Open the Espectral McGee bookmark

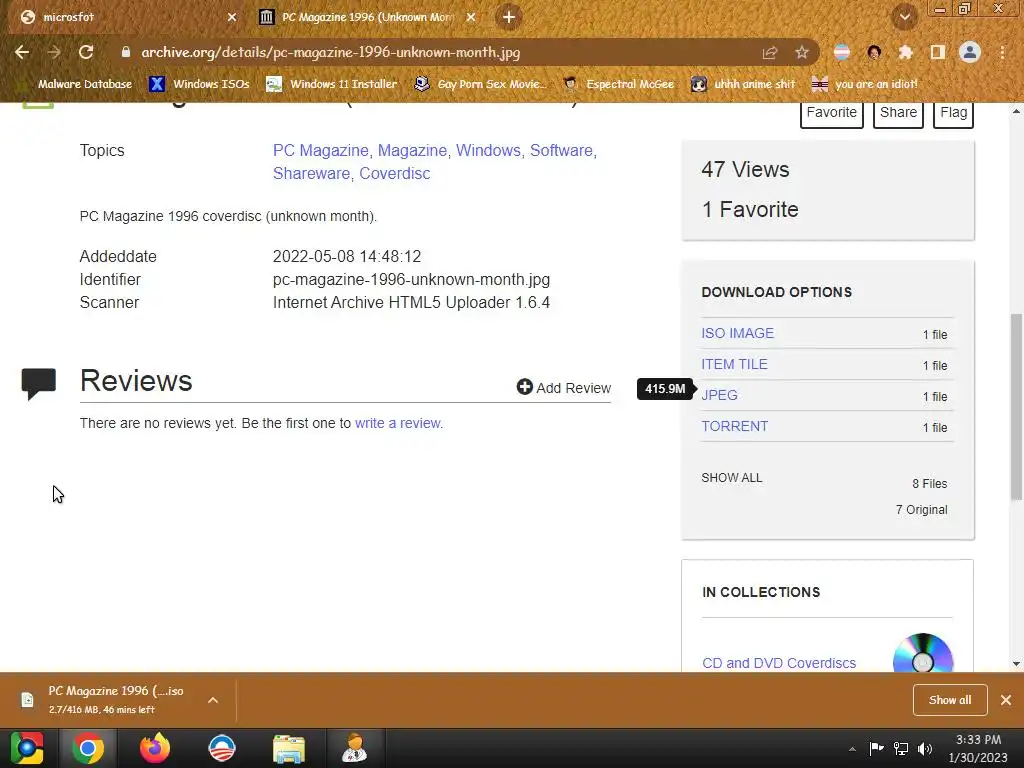tap(618, 84)
